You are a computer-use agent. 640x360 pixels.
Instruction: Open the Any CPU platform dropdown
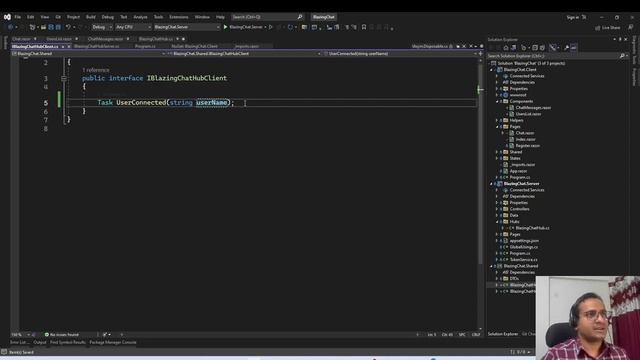click(x=133, y=27)
